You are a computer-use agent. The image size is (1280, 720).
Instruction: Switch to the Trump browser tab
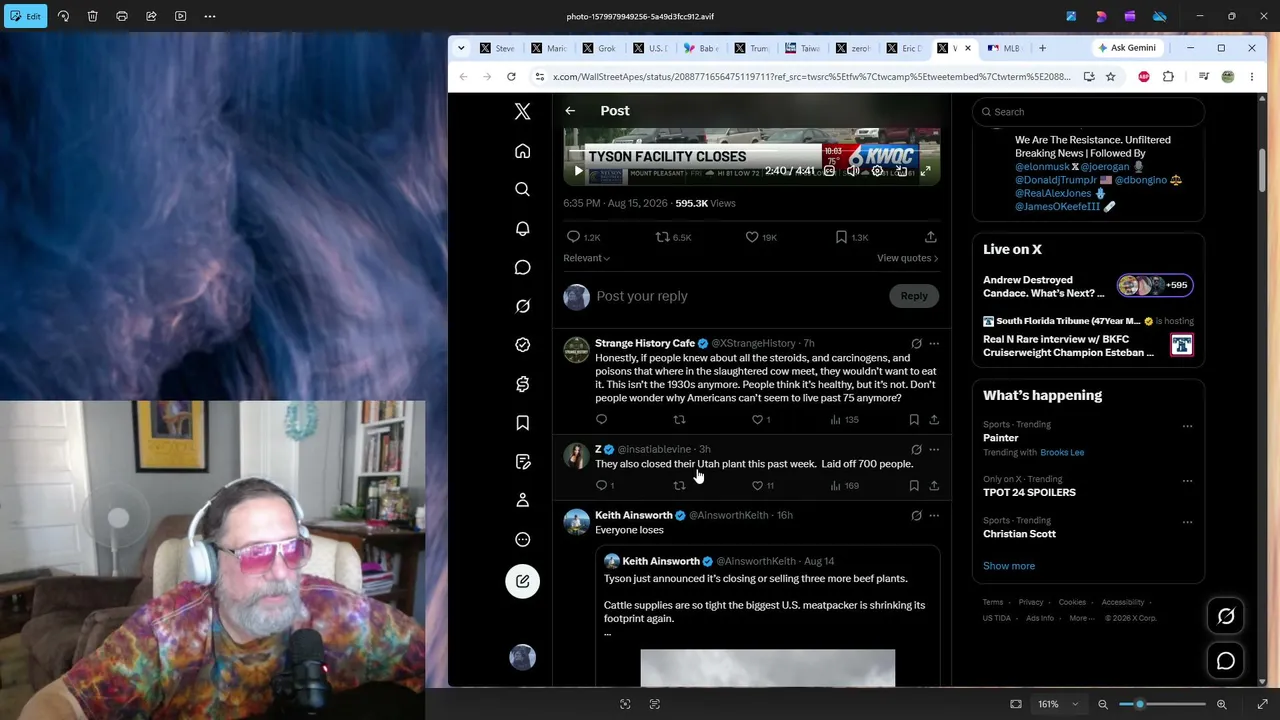752,48
